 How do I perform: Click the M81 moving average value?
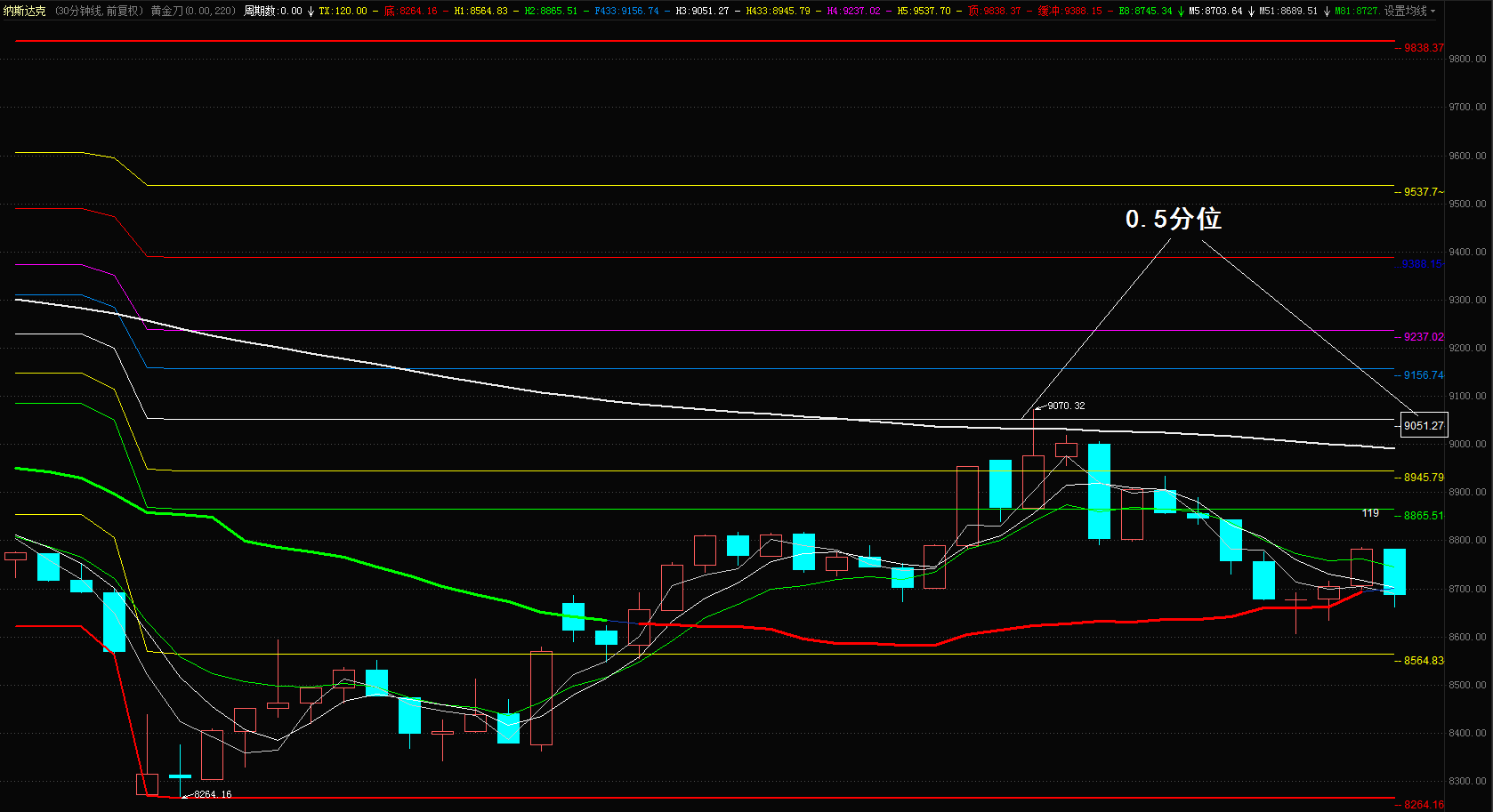click(1357, 11)
